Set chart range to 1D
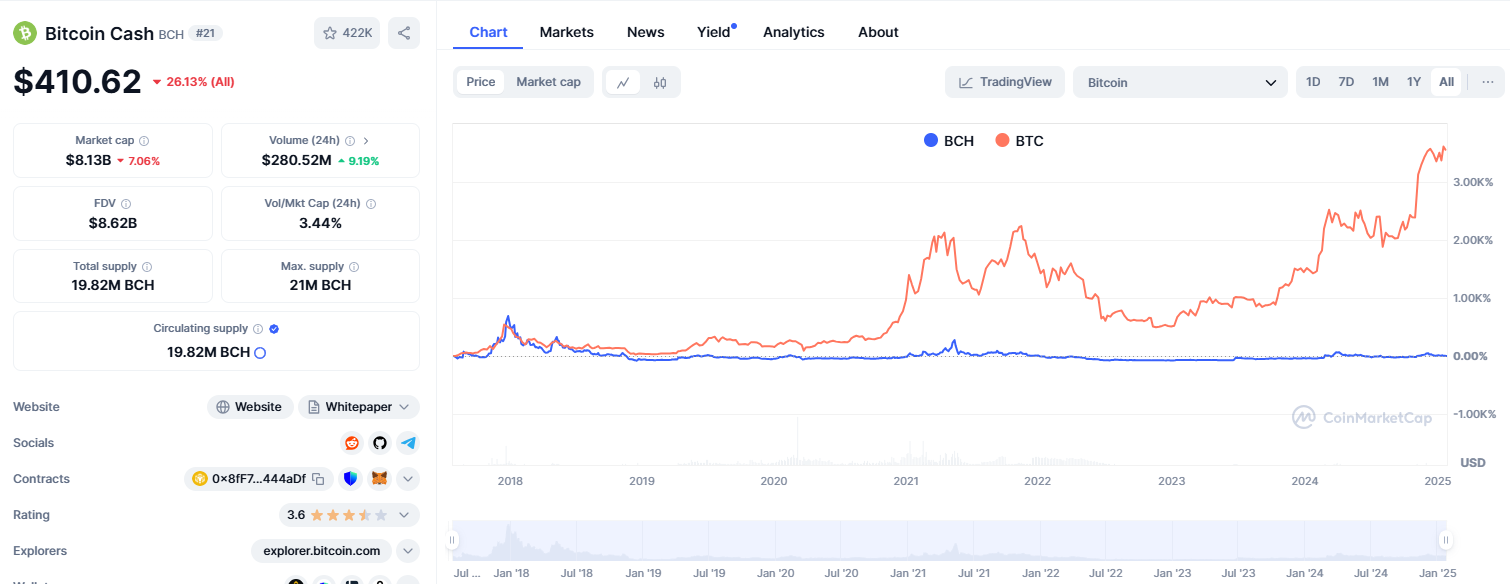 point(1313,82)
